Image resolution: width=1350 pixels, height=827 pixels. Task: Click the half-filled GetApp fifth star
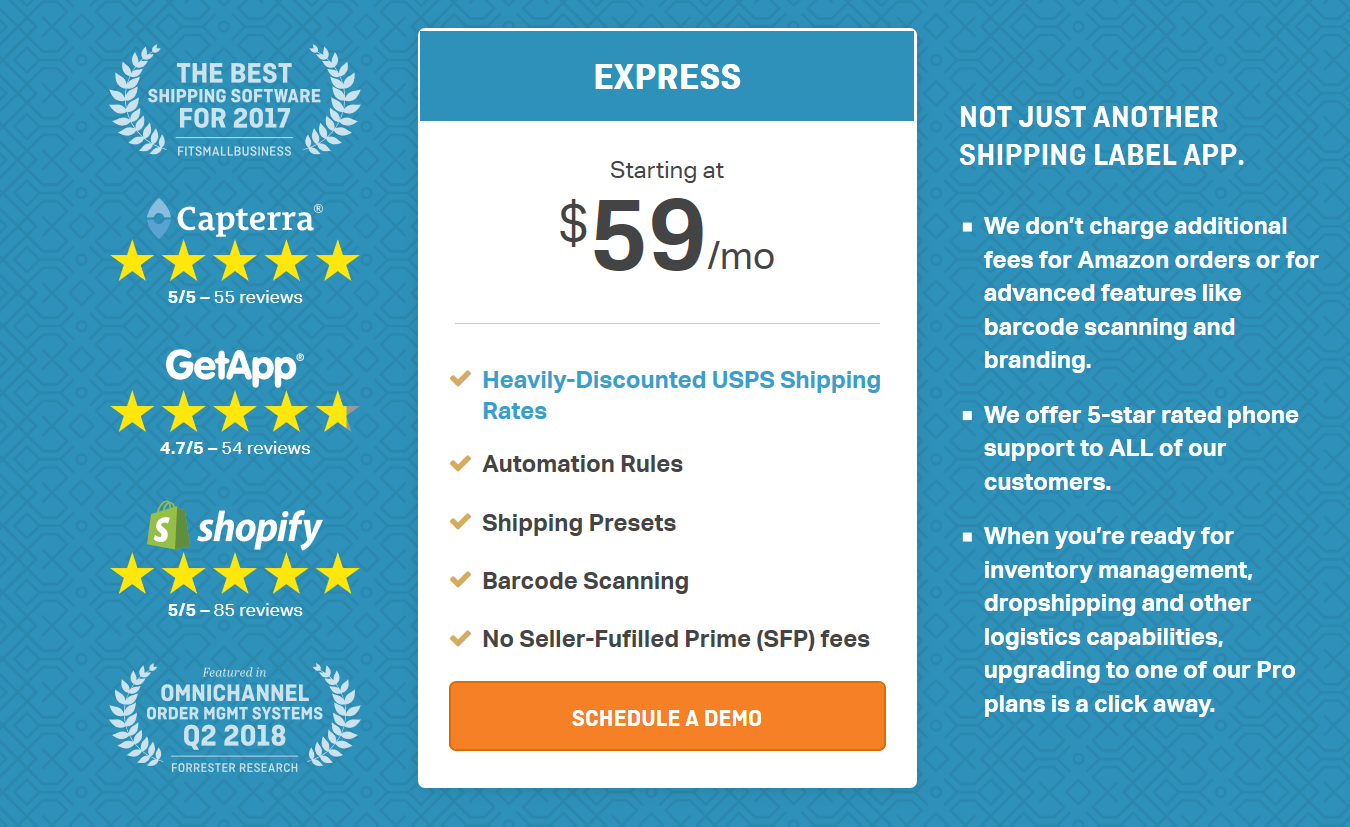point(338,411)
